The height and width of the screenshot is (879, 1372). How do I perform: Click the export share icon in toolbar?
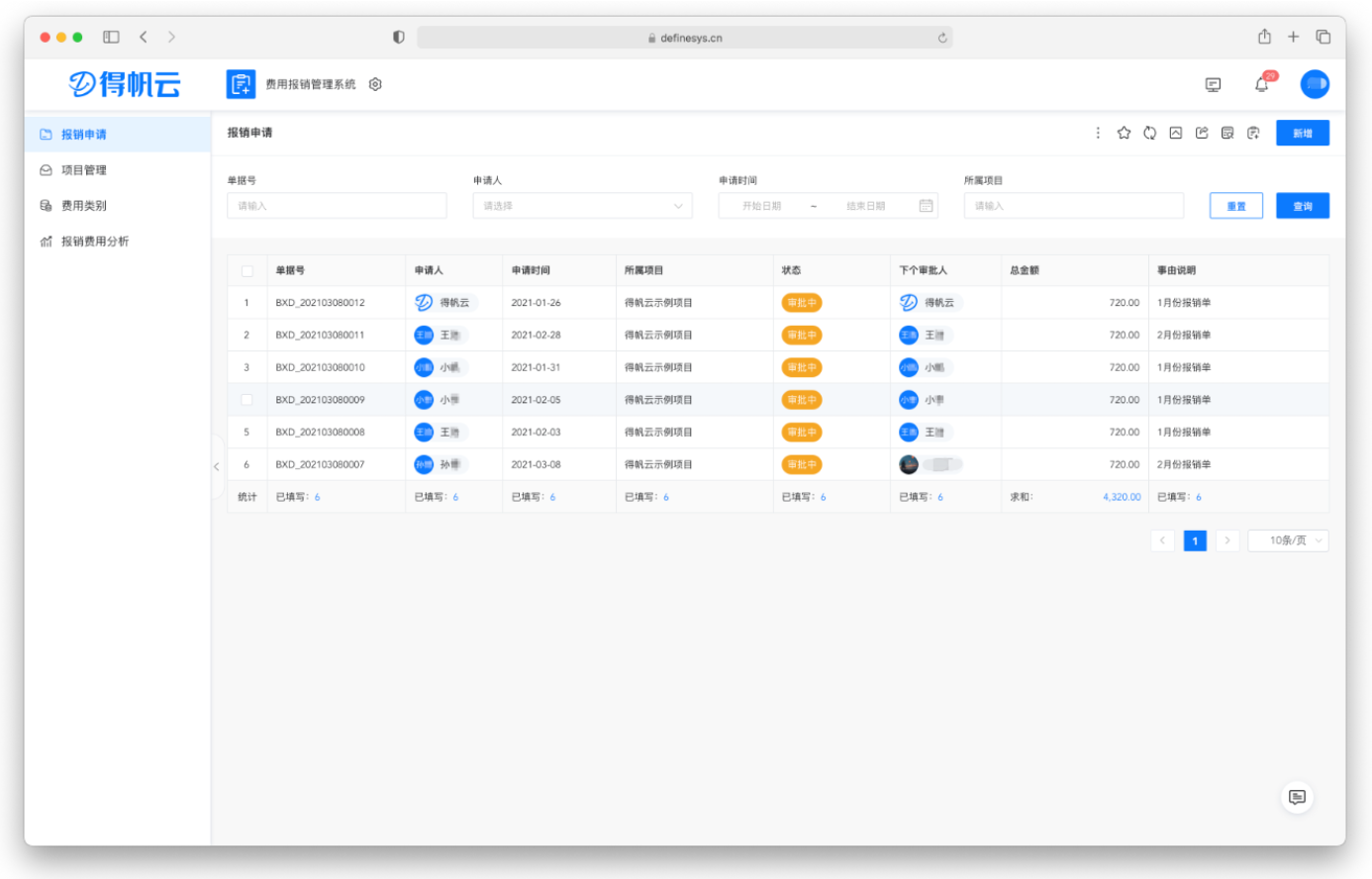click(x=1202, y=133)
